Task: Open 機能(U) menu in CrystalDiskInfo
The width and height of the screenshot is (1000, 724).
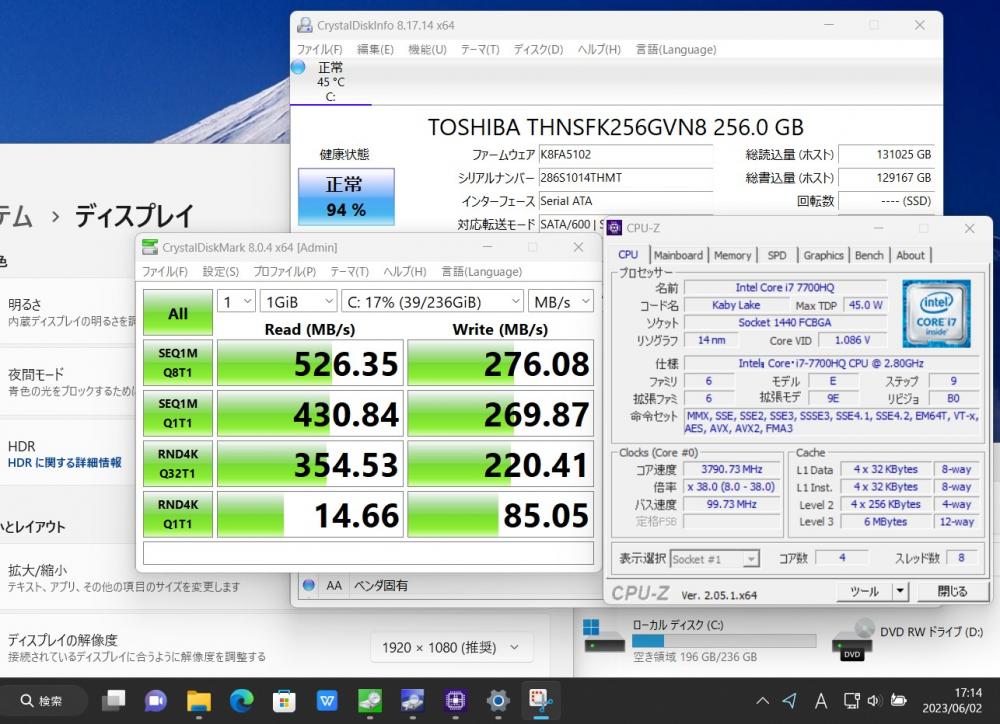Action: [x=427, y=50]
